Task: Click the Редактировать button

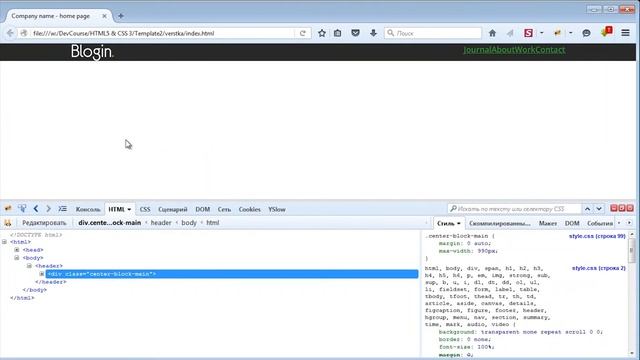Action: 44,223
